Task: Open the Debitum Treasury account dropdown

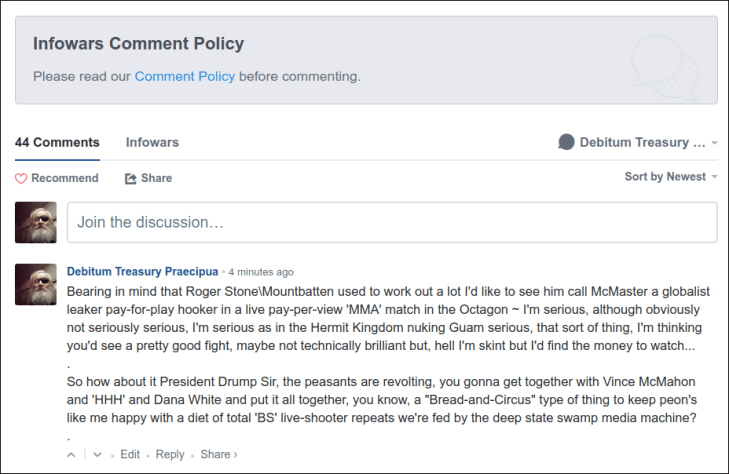Action: (x=642, y=142)
